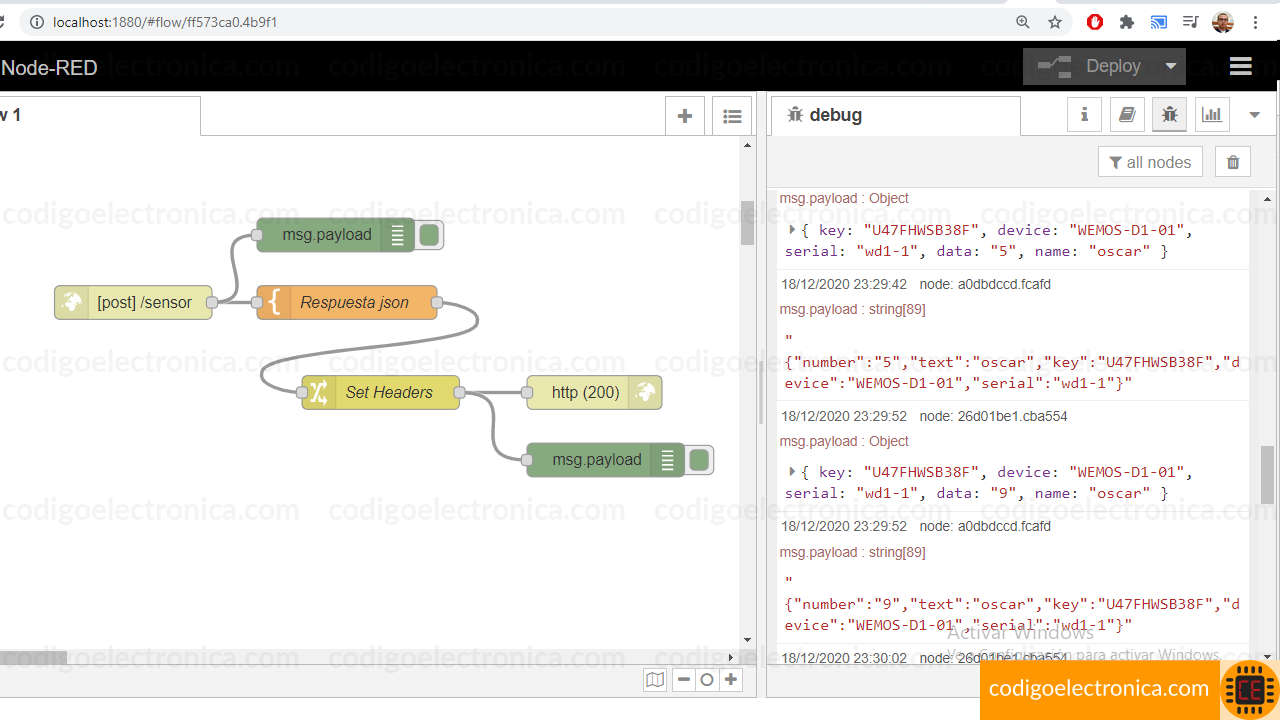Open the info sidebar tab
1280x720 pixels.
point(1084,115)
